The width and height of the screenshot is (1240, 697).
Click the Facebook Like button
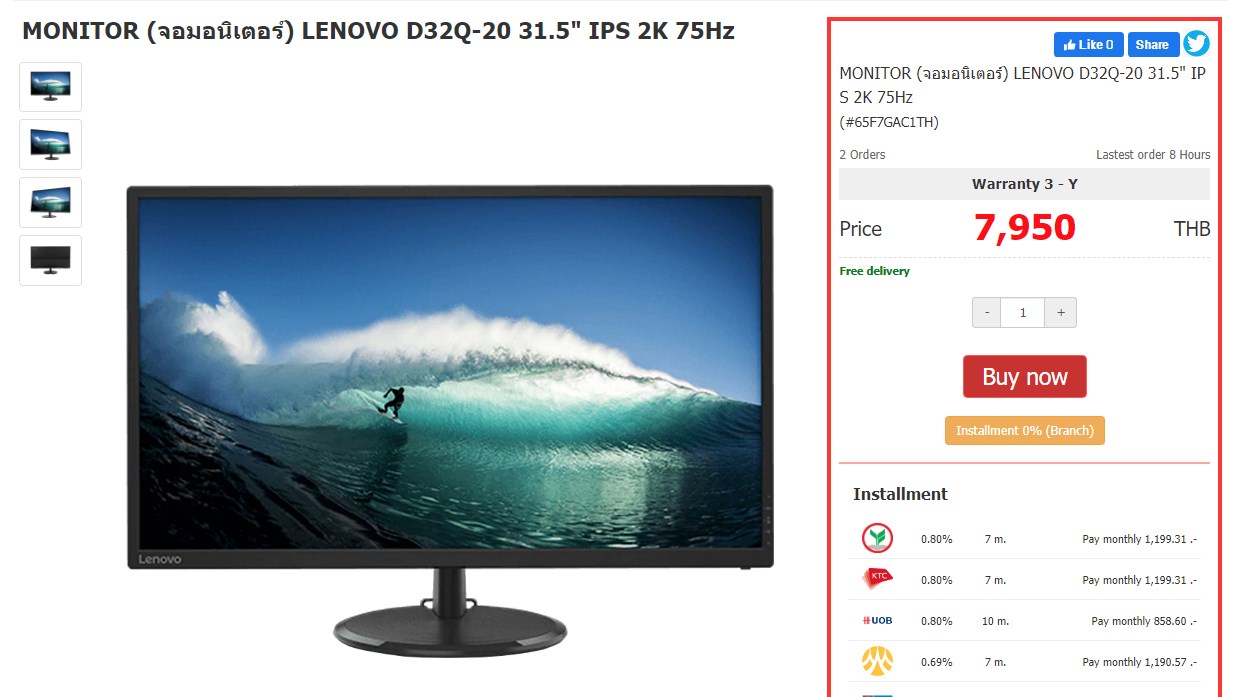pyautogui.click(x=1088, y=45)
